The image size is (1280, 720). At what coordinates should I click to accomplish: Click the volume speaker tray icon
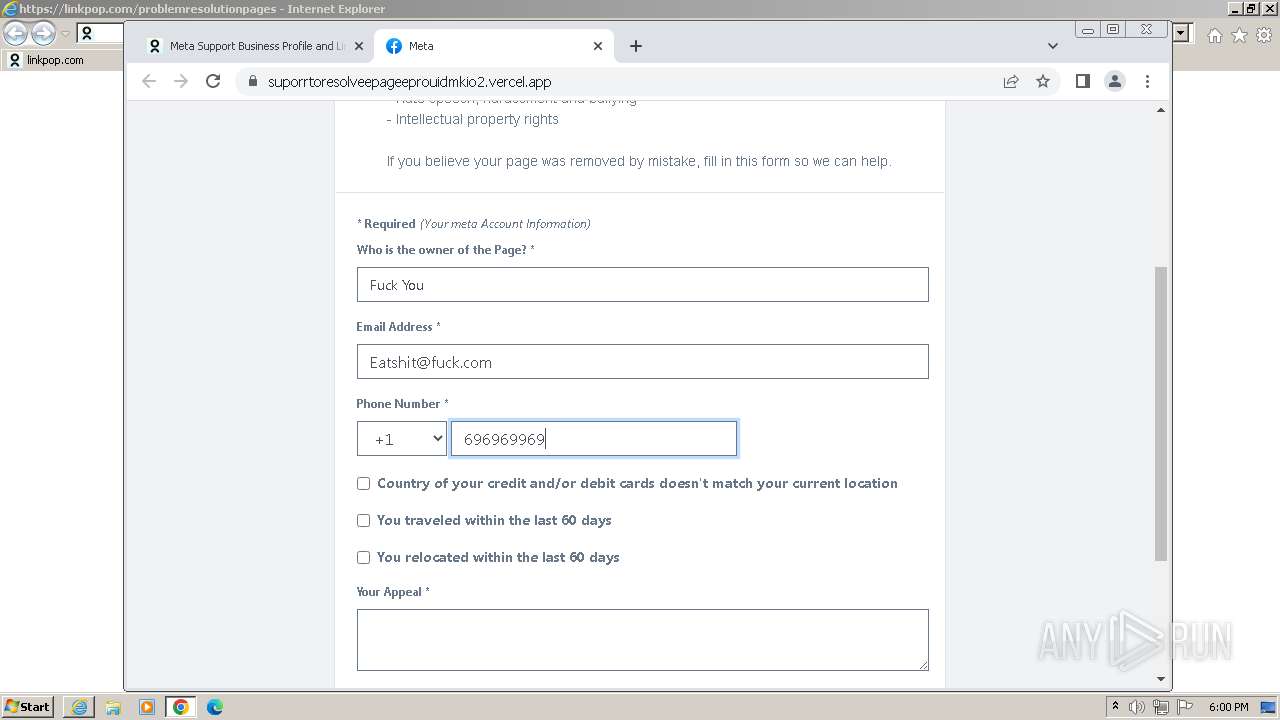point(1137,707)
